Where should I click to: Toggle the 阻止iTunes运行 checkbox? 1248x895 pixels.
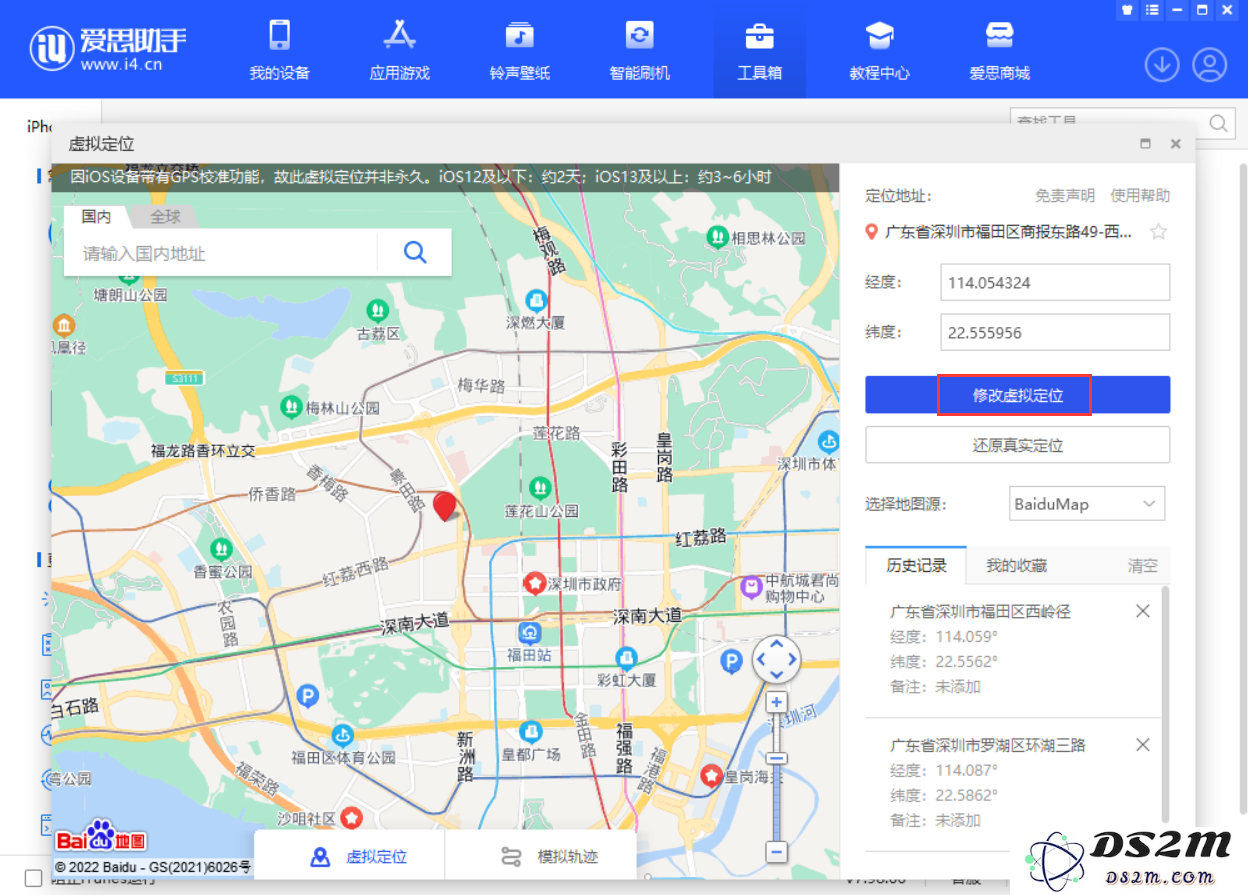pyautogui.click(x=33, y=878)
